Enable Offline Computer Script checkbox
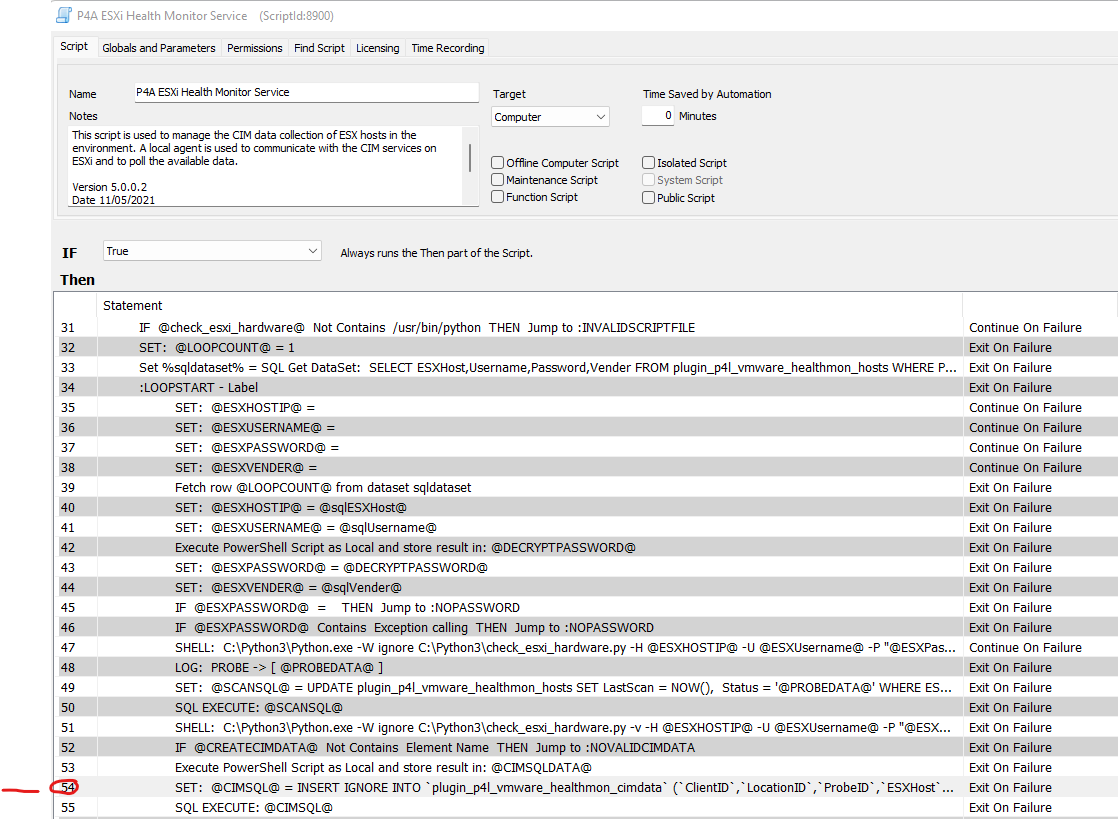1118x819 pixels. (x=498, y=163)
